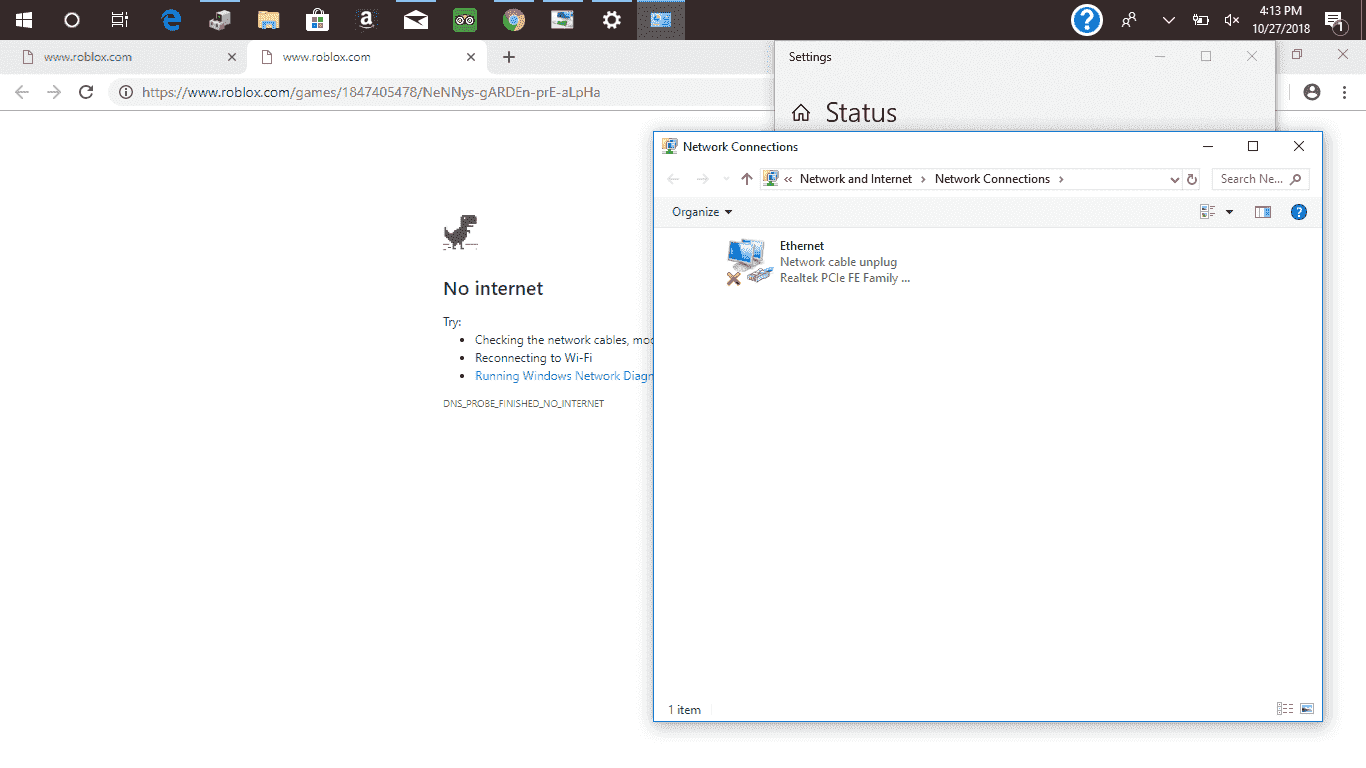This screenshot has height=768, width=1366.
Task: Click the "No internet" heading
Action: [x=493, y=288]
